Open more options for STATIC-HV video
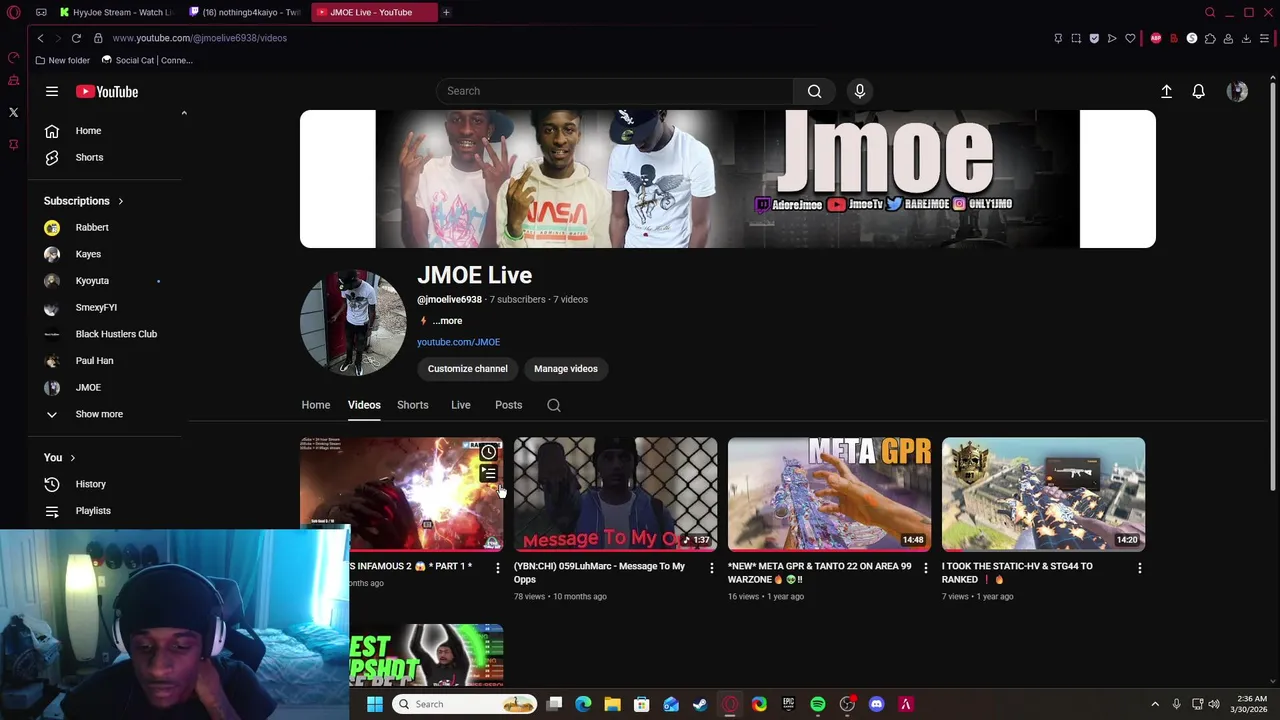This screenshot has height=720, width=1280. (x=1139, y=568)
